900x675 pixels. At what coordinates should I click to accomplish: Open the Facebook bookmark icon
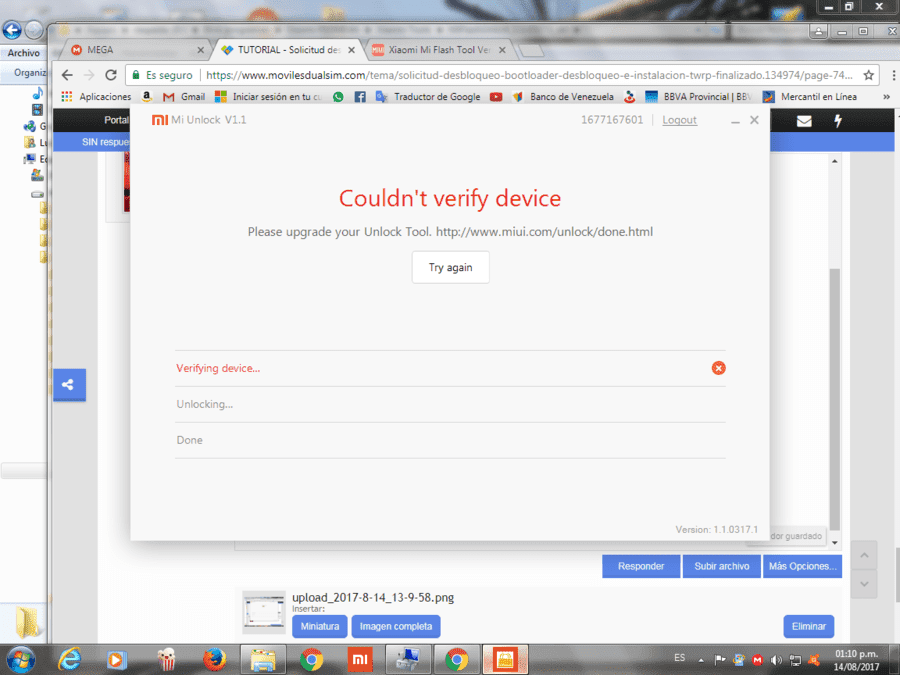pos(360,97)
